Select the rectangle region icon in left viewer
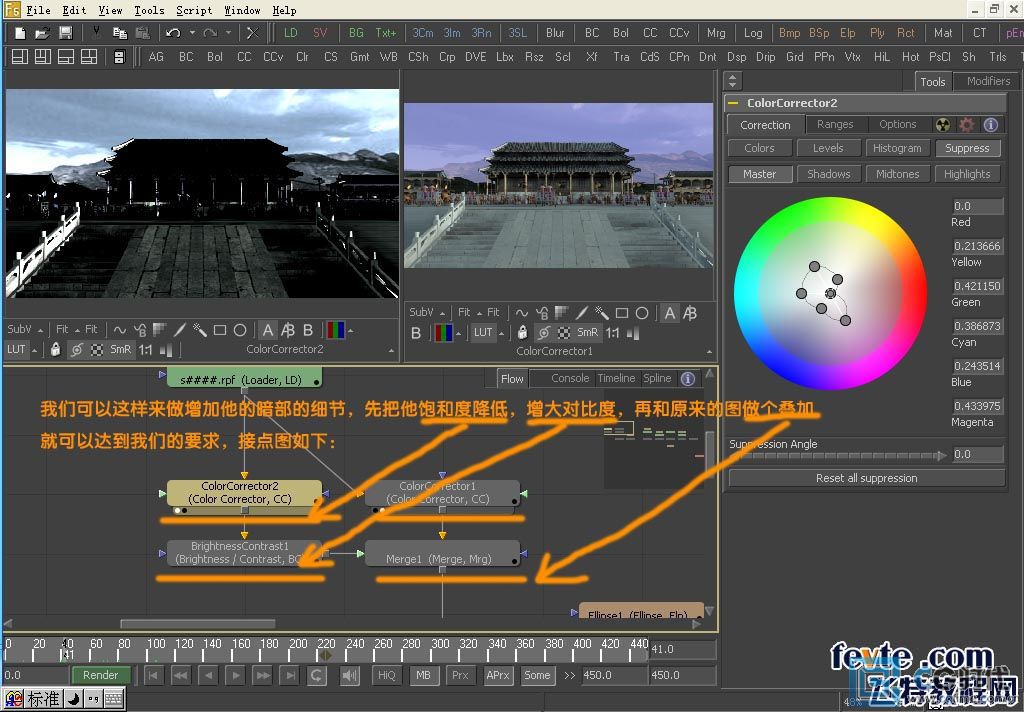Image resolution: width=1024 pixels, height=712 pixels. click(x=220, y=330)
